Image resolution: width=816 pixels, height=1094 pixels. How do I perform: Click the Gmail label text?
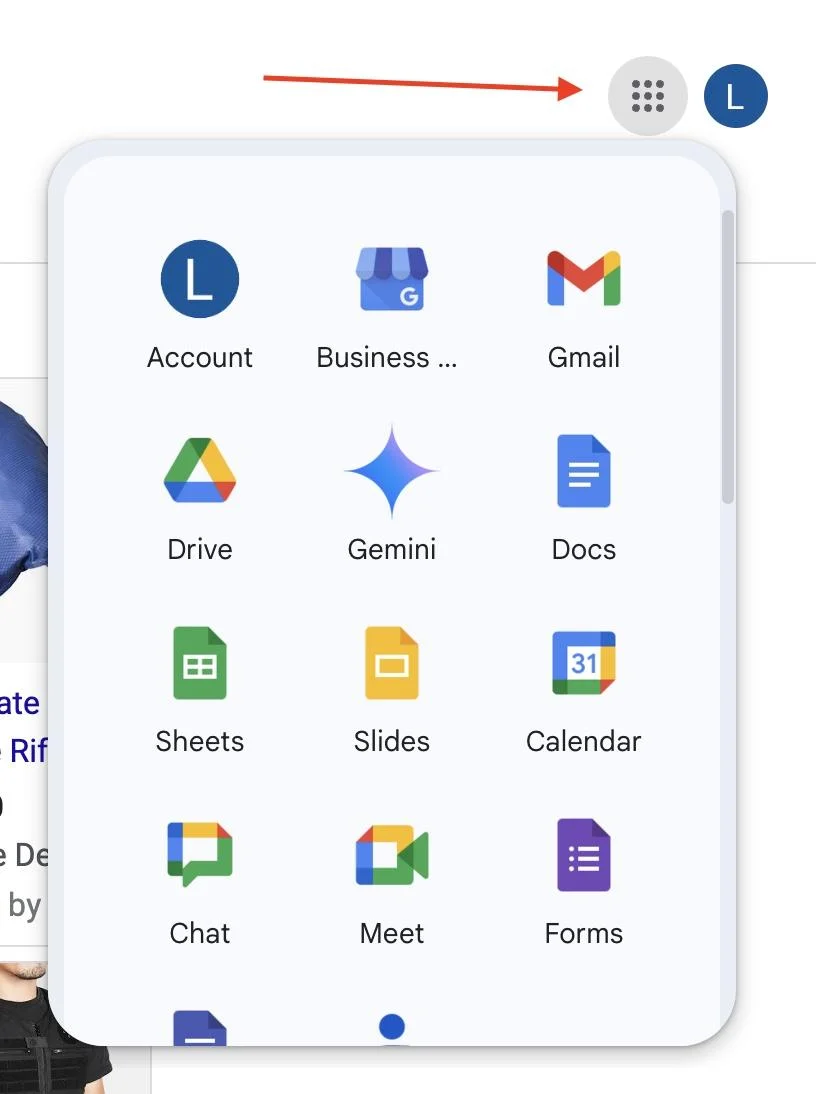584,357
